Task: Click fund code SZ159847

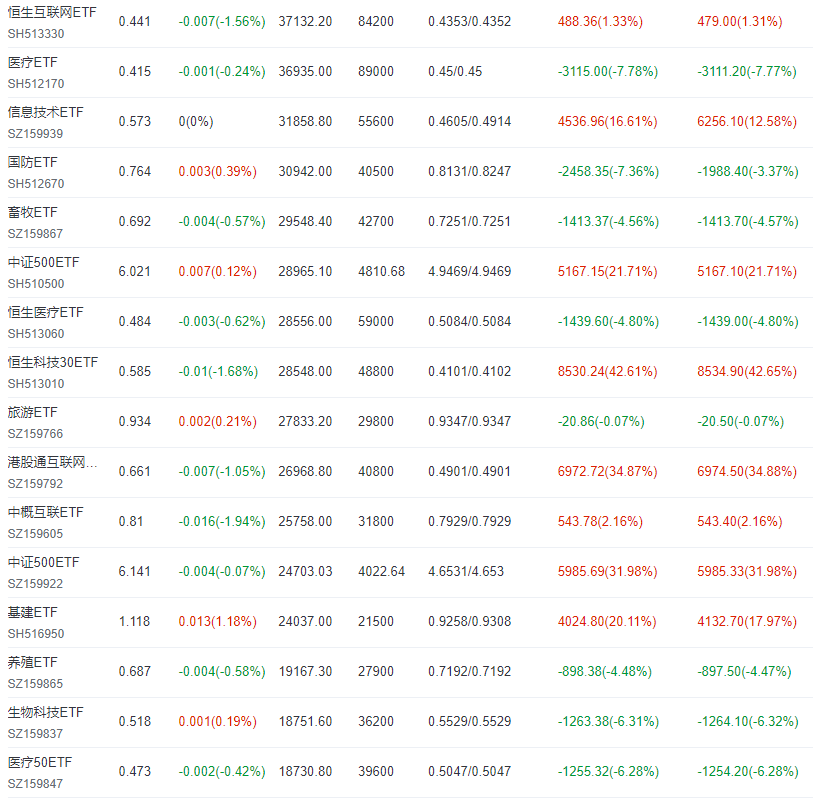Action: (35, 784)
